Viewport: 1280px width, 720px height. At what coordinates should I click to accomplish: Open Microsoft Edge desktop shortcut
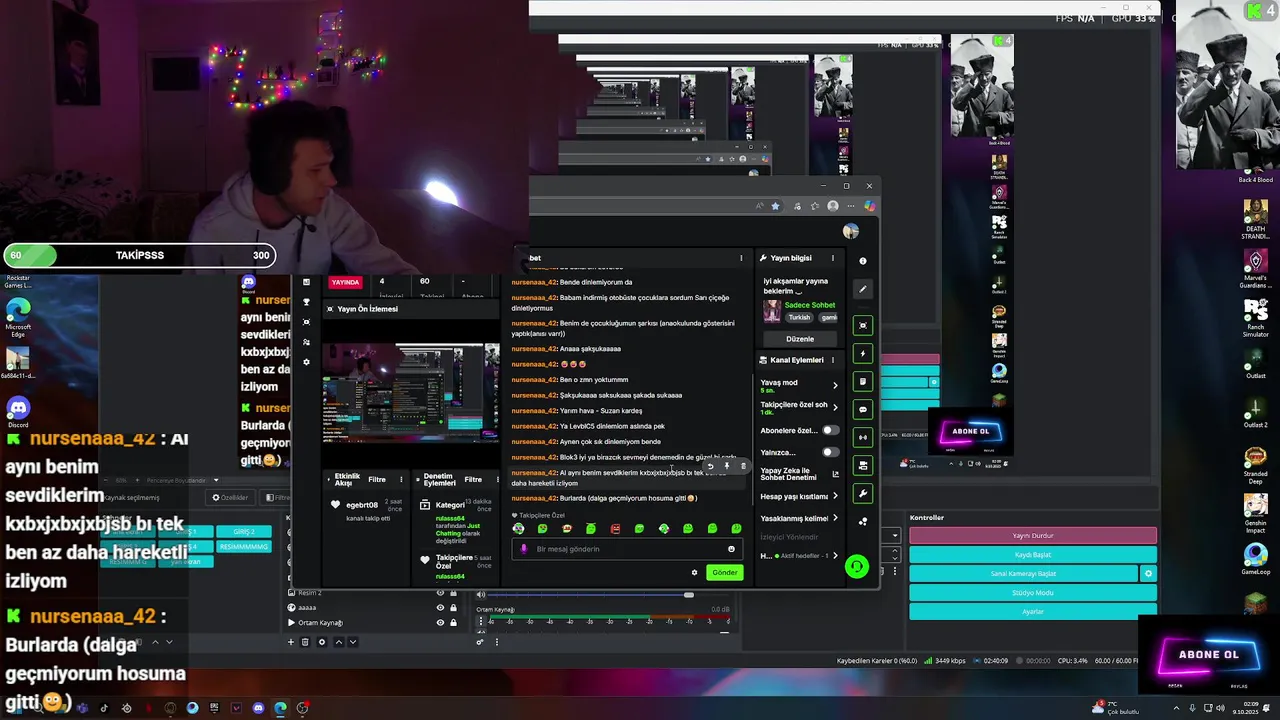coord(18,316)
